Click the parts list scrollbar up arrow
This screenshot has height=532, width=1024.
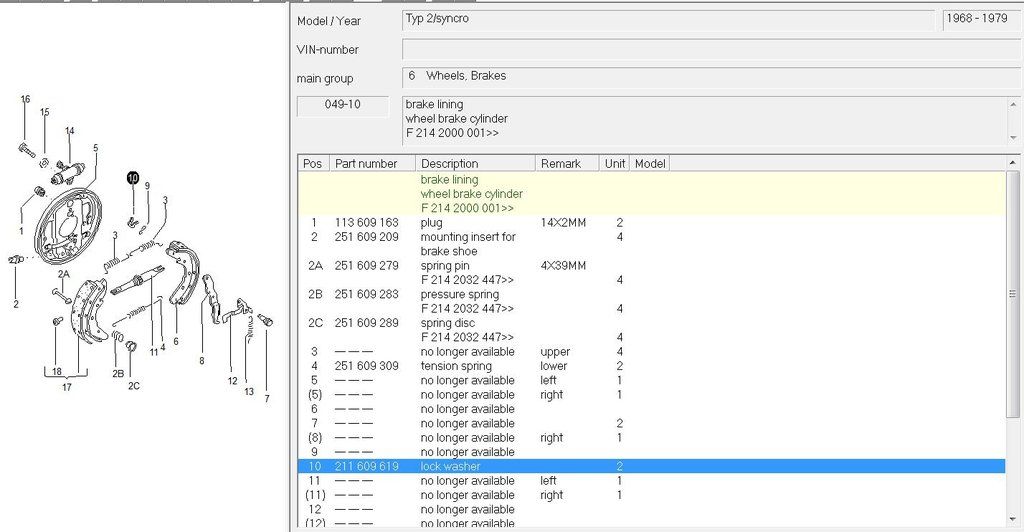pos(1012,163)
